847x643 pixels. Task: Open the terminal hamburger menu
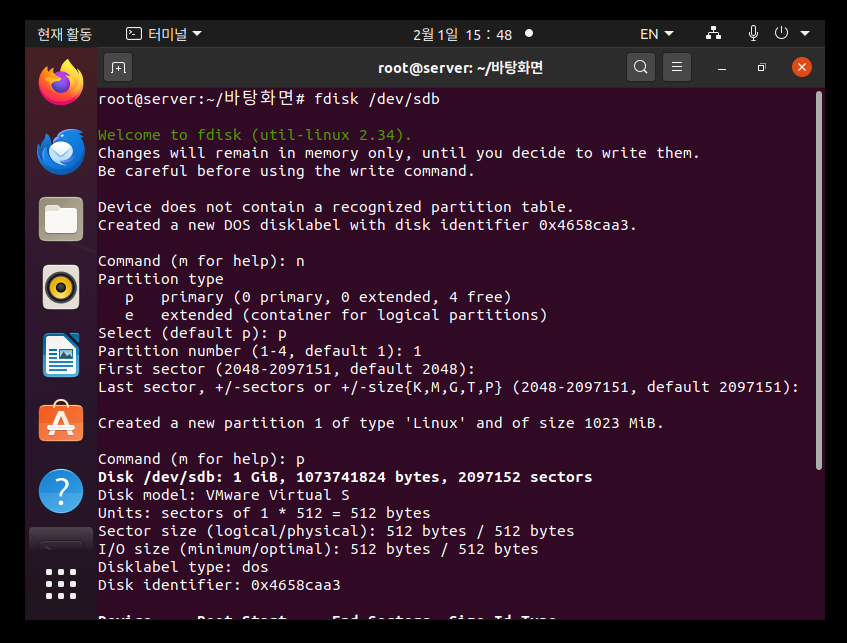click(x=677, y=67)
